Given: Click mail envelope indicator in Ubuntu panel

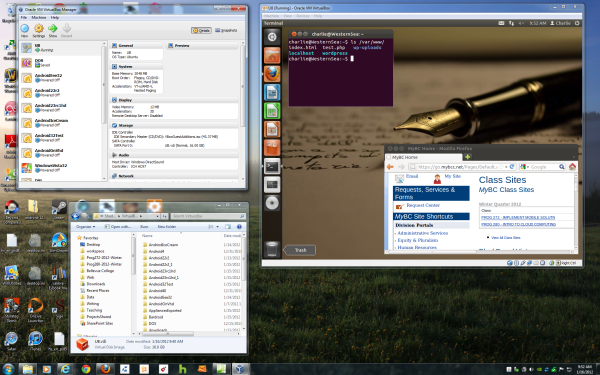Looking at the screenshot, I should 501,23.
